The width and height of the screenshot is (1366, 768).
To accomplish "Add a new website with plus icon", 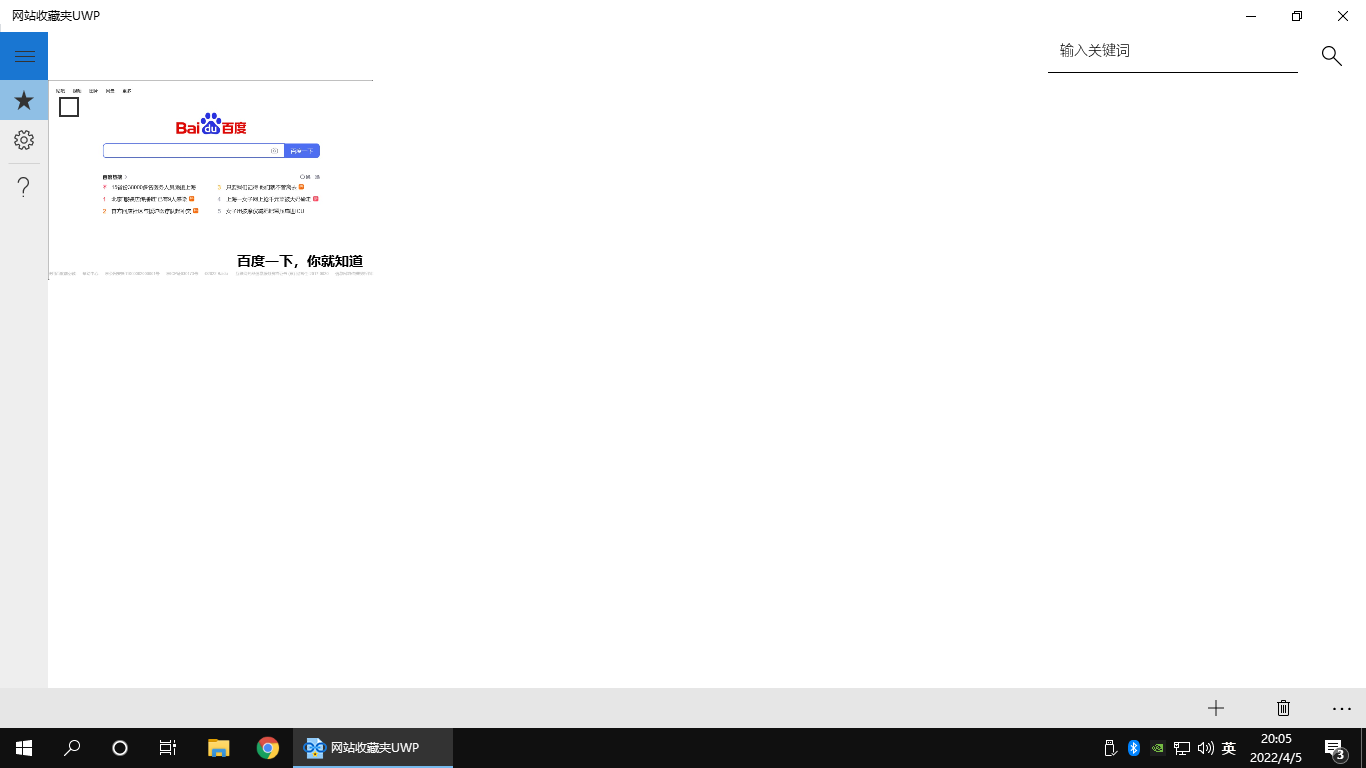I will 1216,708.
